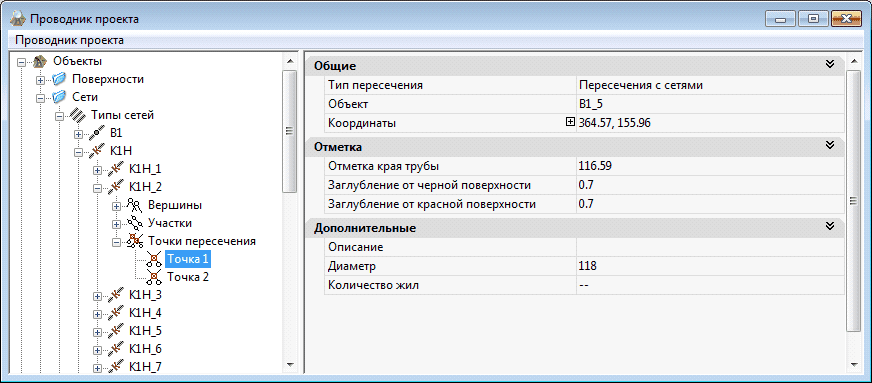Select the K1H_5 tree label
Screen dimensions: 872x383
point(145,331)
